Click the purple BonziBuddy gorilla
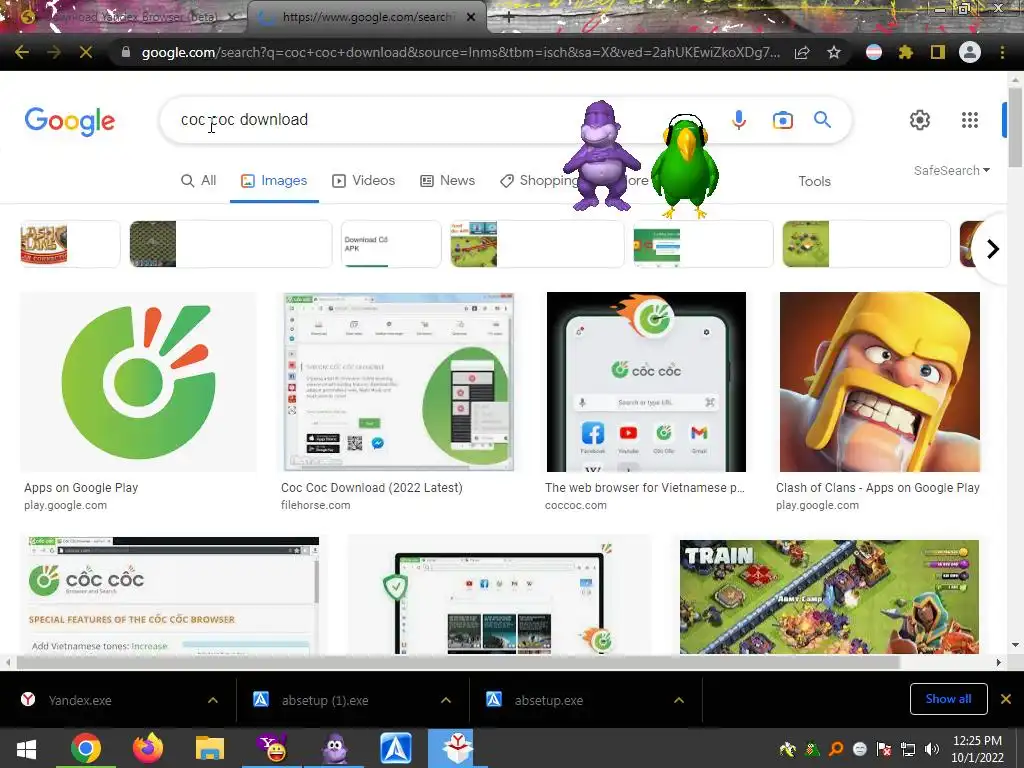1024x768 pixels. [x=601, y=156]
